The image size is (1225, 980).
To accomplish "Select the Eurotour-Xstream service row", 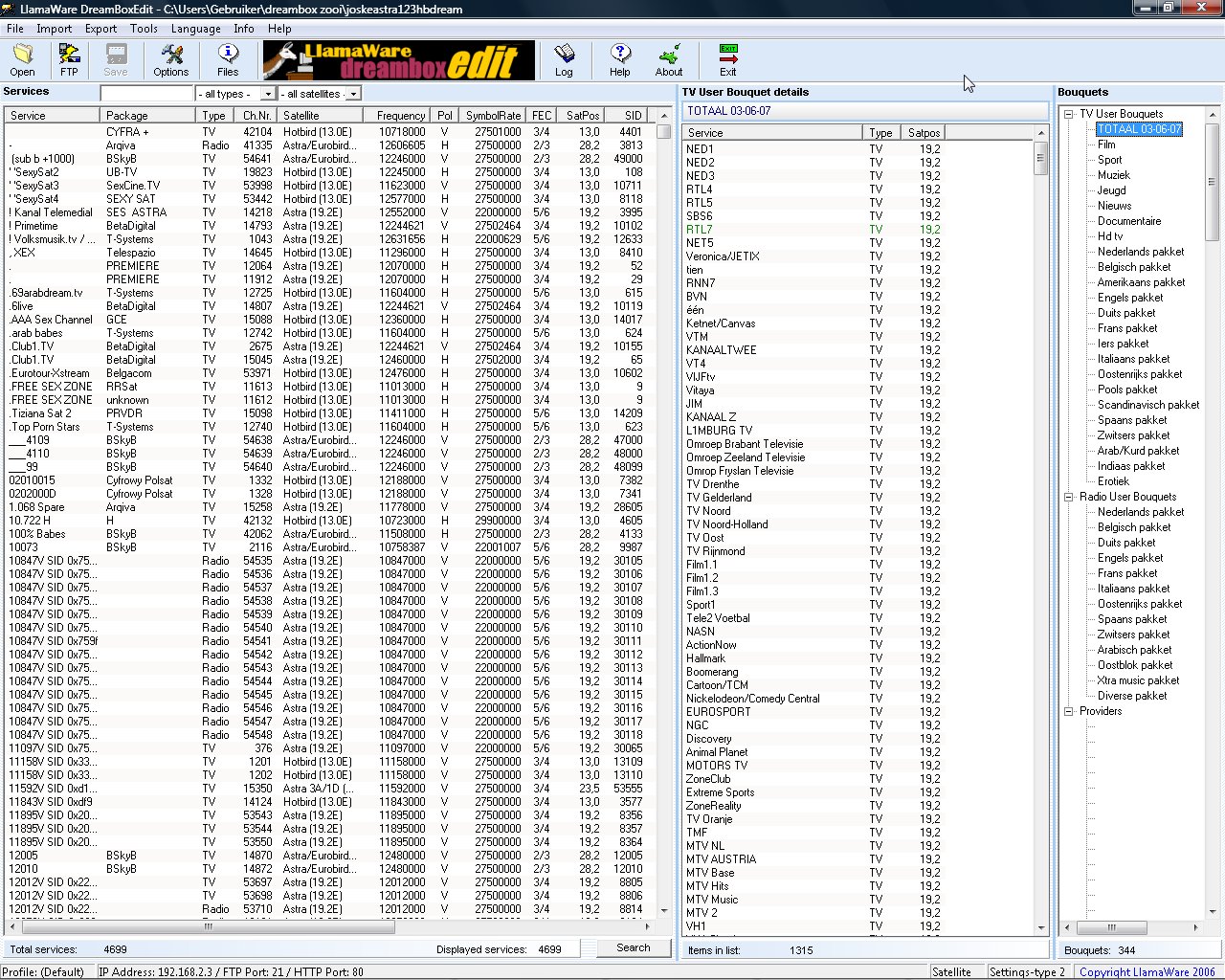I will tap(330, 373).
